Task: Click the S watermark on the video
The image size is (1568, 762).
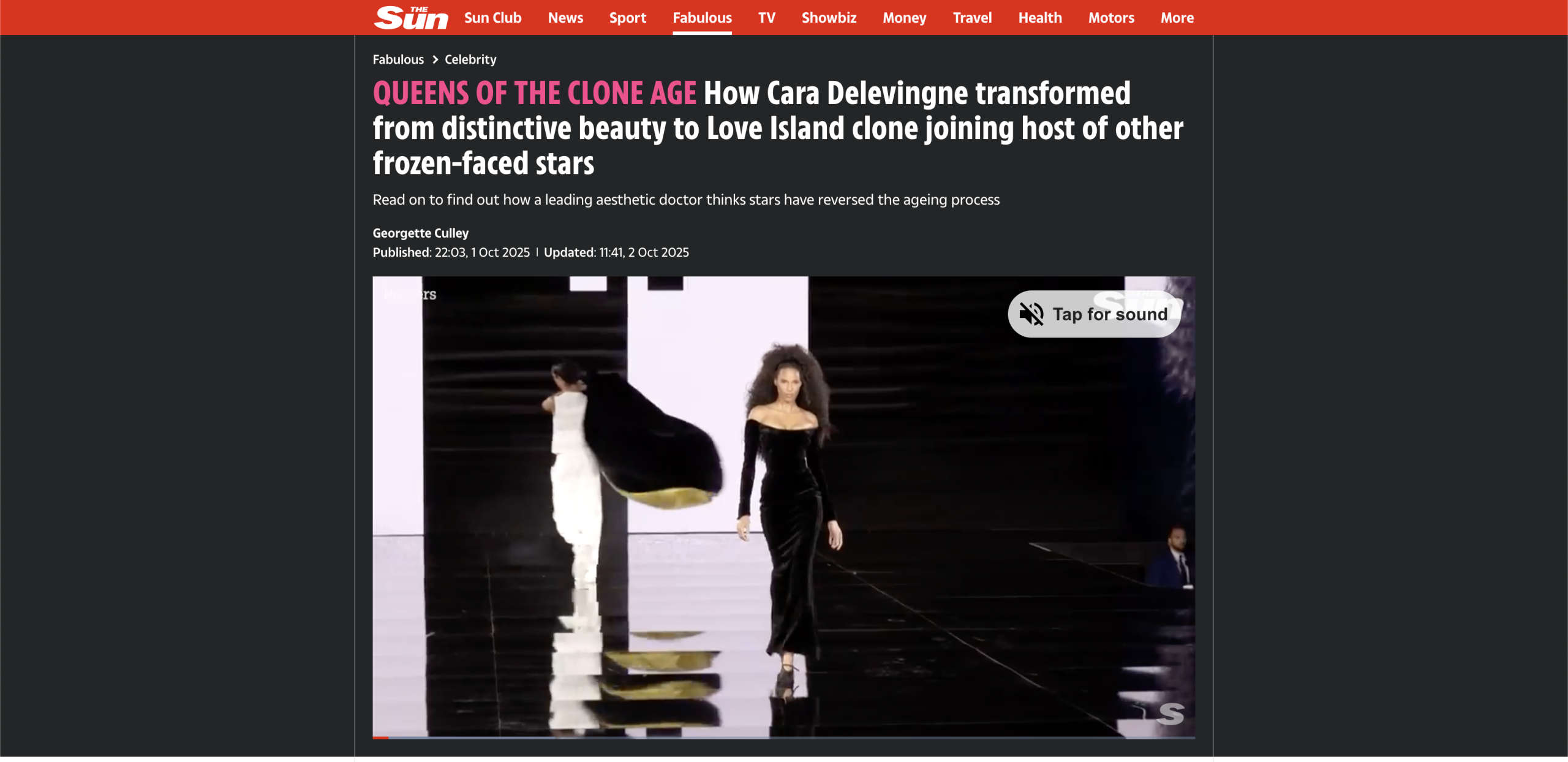Action: [x=1170, y=714]
